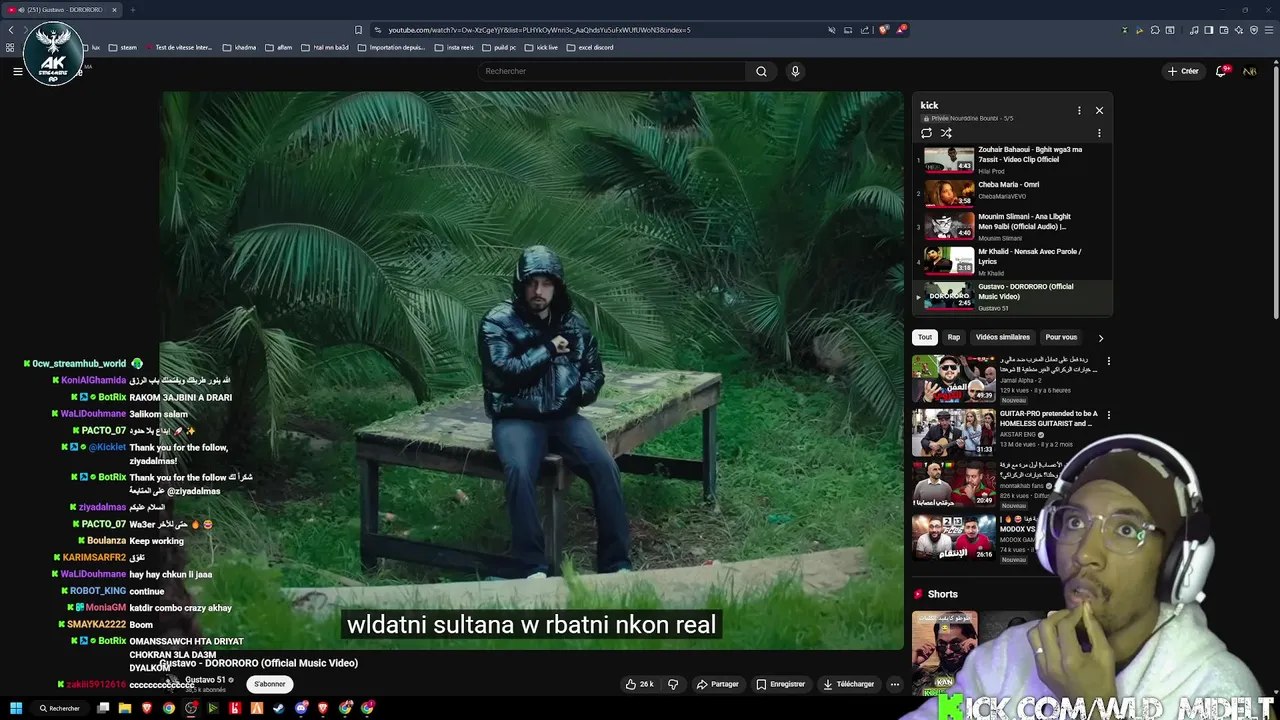Open the Brave Leo AI sparkle icon
This screenshot has width=1280, height=720.
(1240, 30)
